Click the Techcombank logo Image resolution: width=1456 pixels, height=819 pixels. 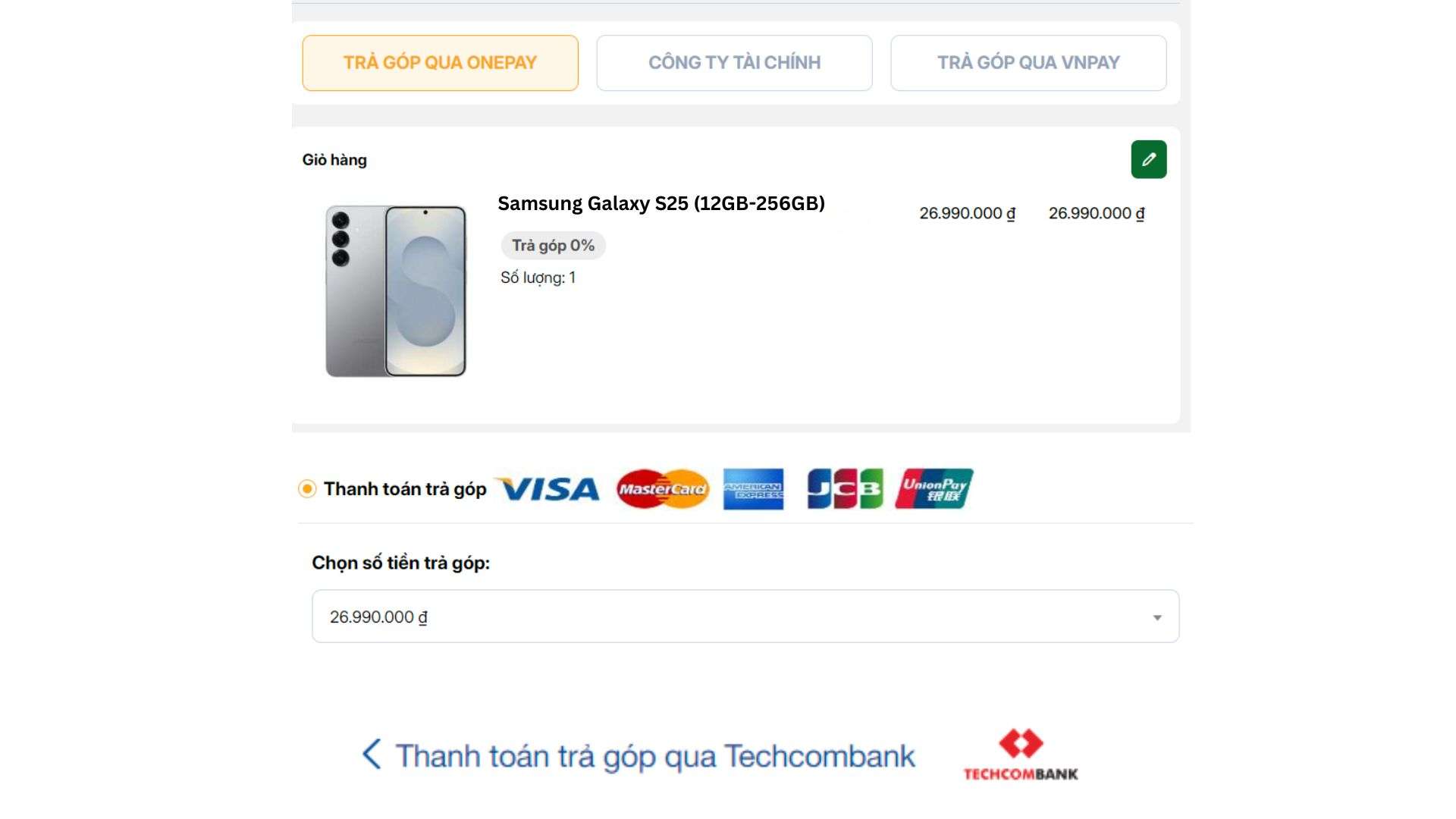coord(1020,755)
